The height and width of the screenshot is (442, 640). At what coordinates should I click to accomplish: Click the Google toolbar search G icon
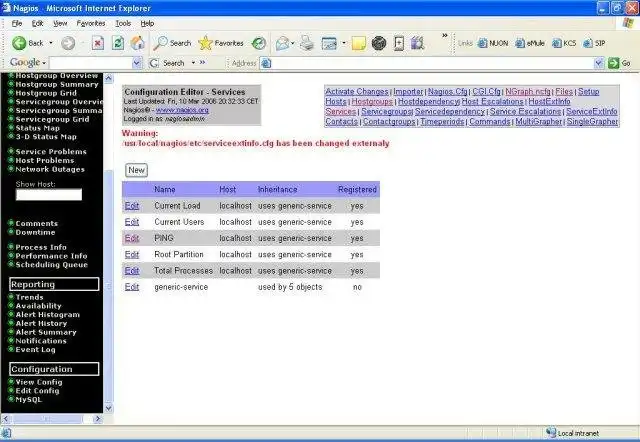point(154,63)
